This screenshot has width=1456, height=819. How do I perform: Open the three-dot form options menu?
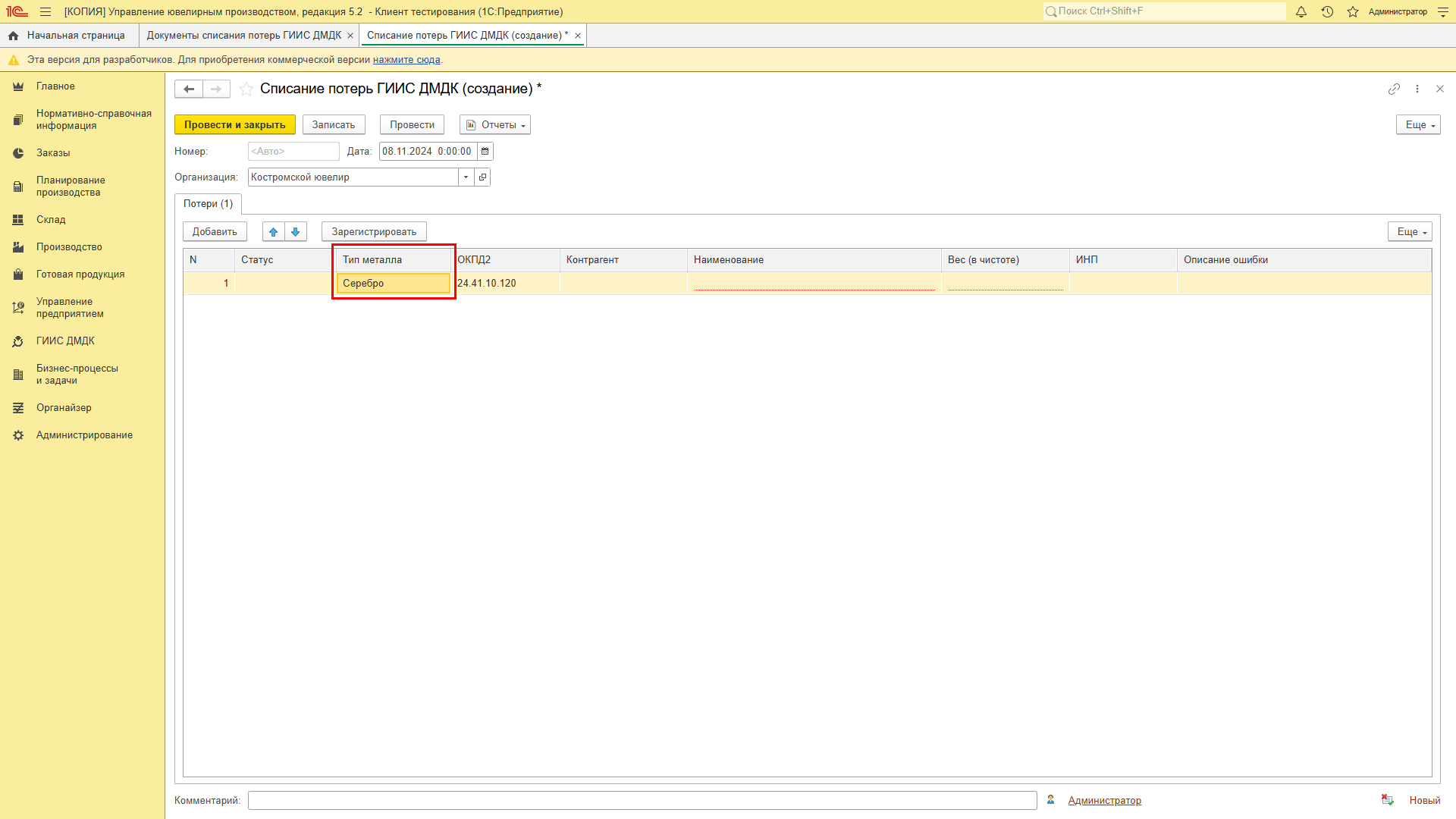click(1417, 89)
